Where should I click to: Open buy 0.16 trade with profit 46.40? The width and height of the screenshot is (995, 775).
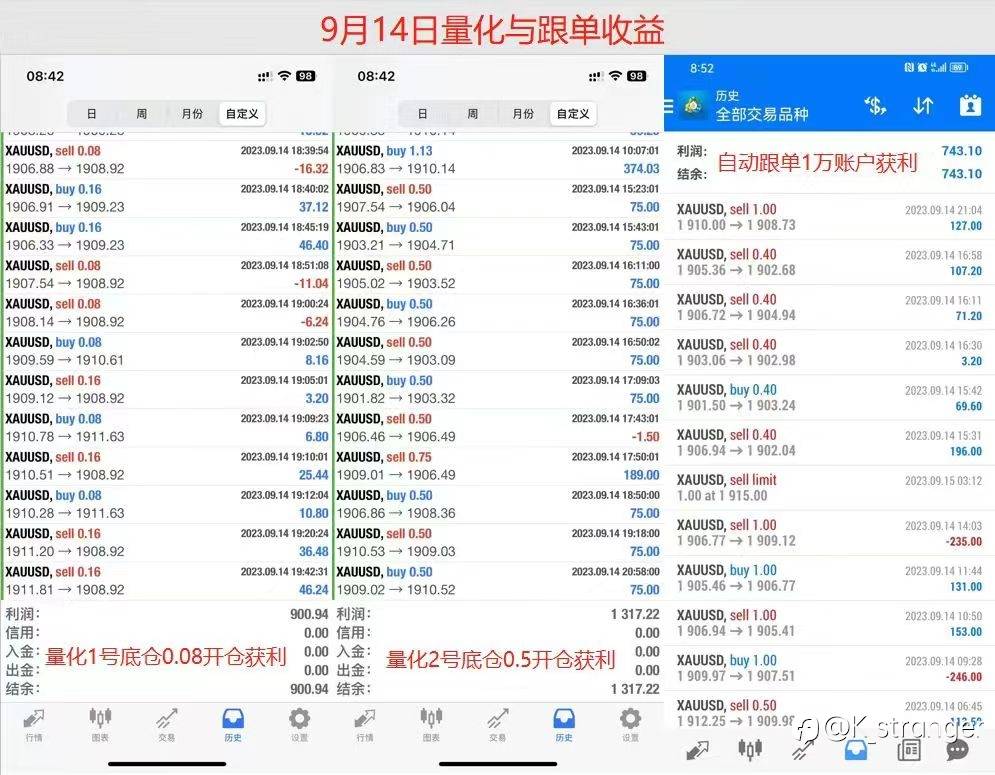167,236
